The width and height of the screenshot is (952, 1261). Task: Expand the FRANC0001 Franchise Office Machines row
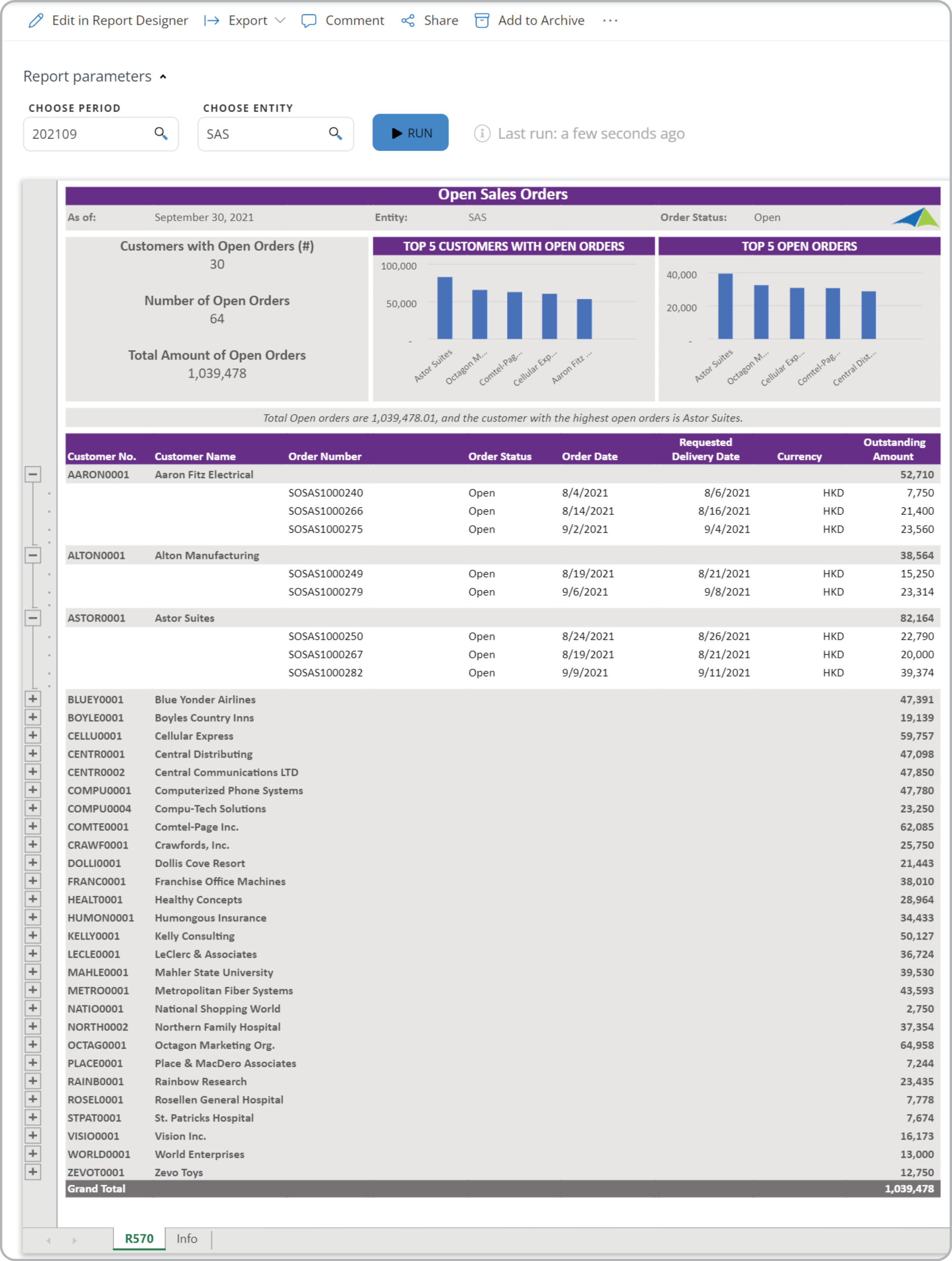tap(33, 881)
